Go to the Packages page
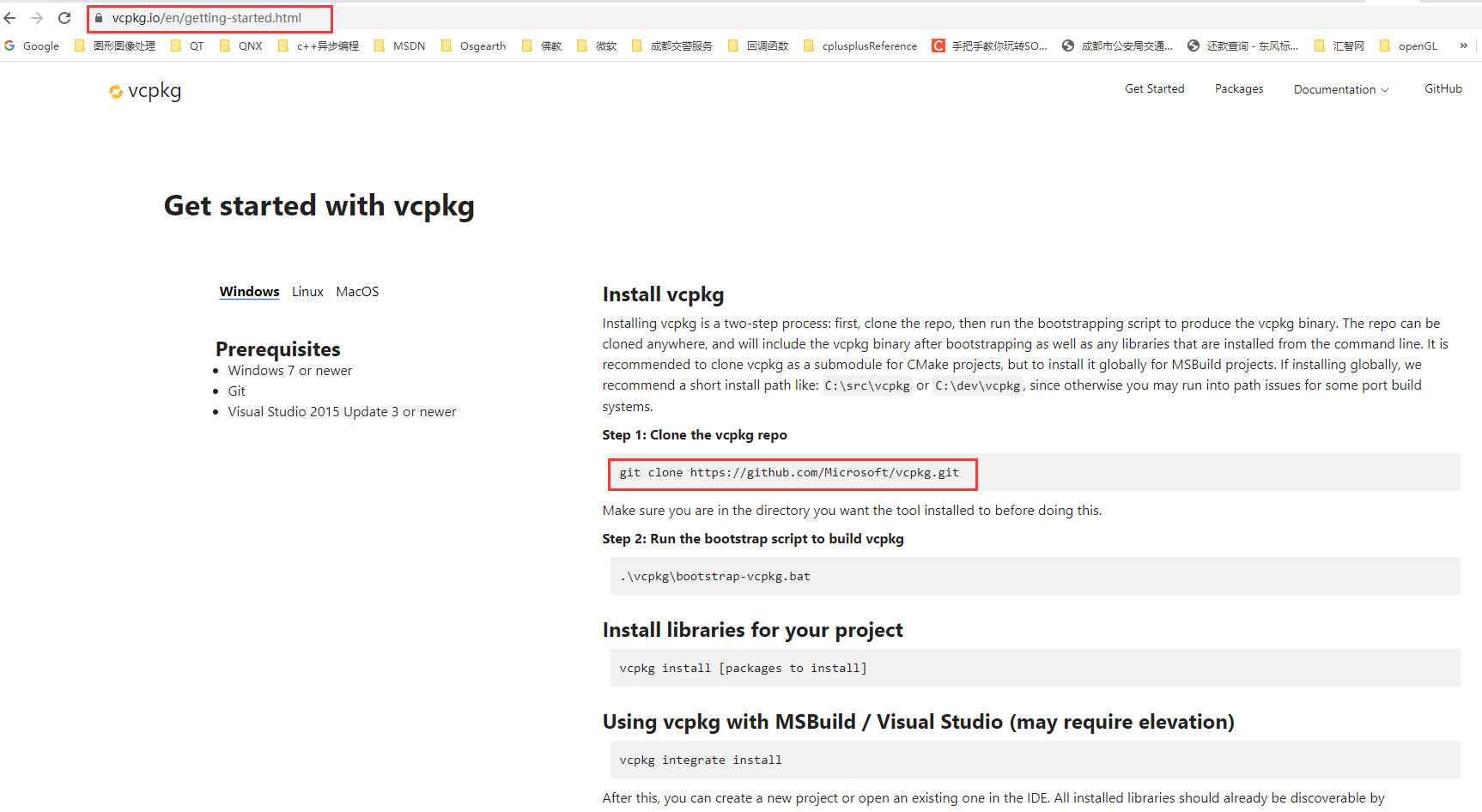 pyautogui.click(x=1238, y=88)
